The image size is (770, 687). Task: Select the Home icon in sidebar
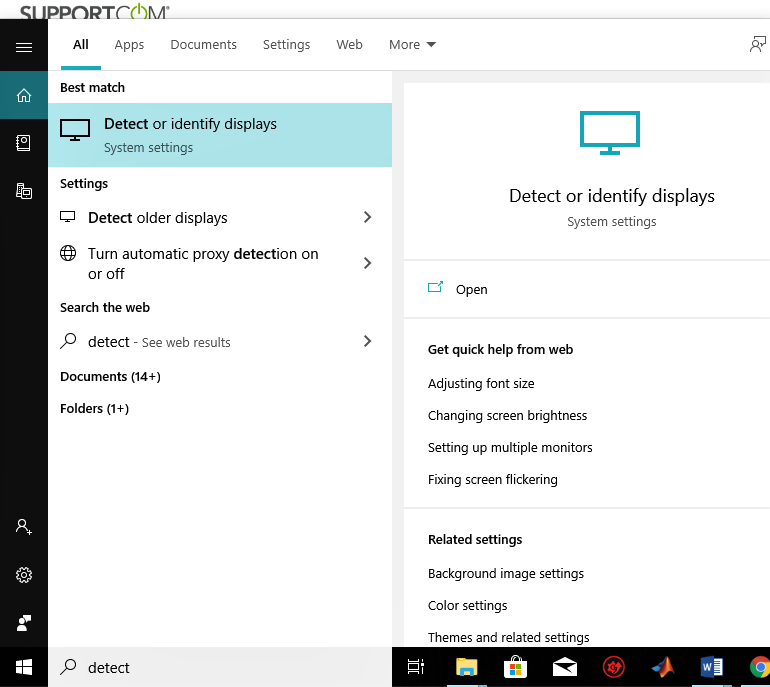[x=24, y=95]
